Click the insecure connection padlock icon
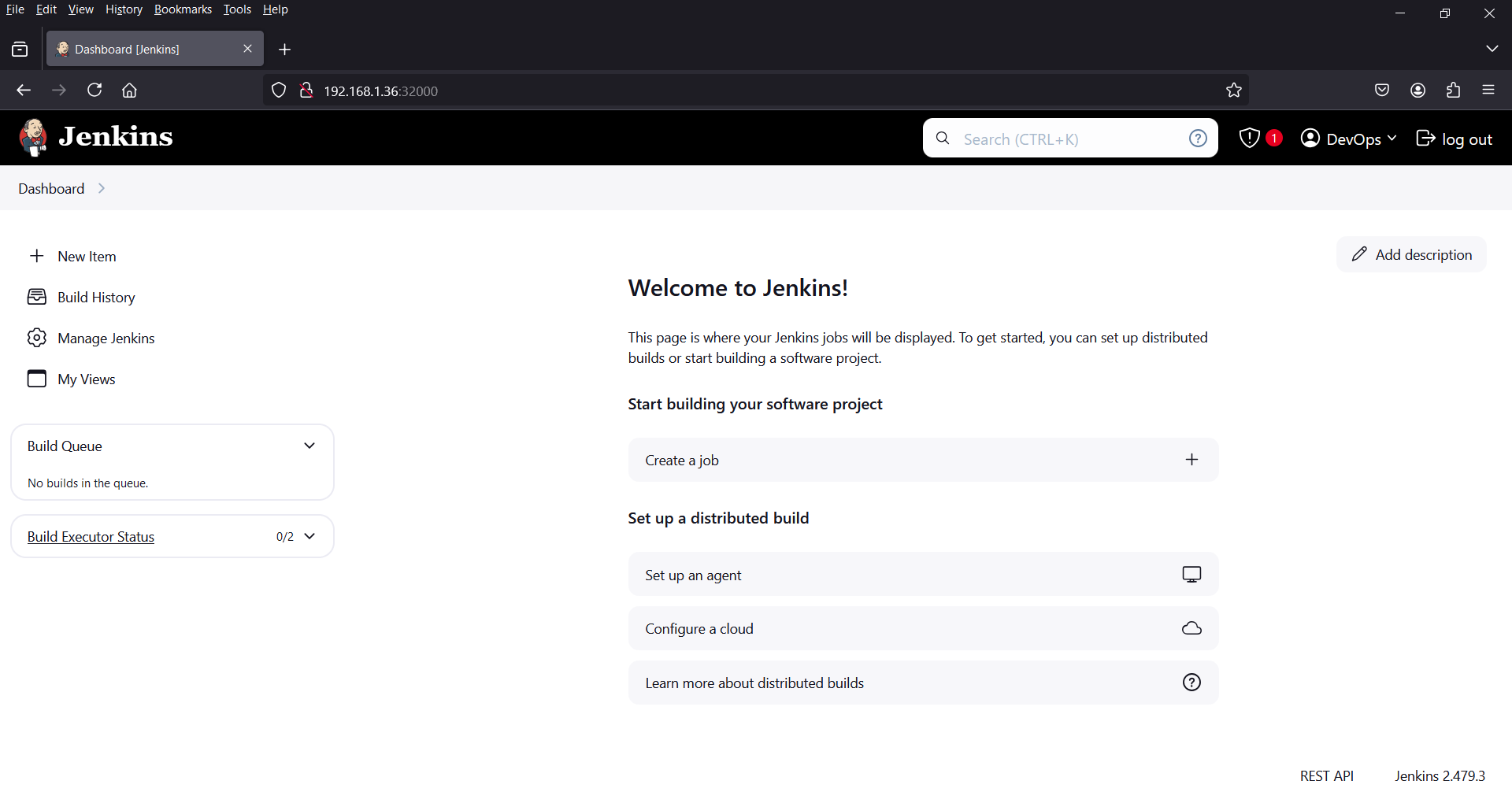This screenshot has height=803, width=1512. 306,91
